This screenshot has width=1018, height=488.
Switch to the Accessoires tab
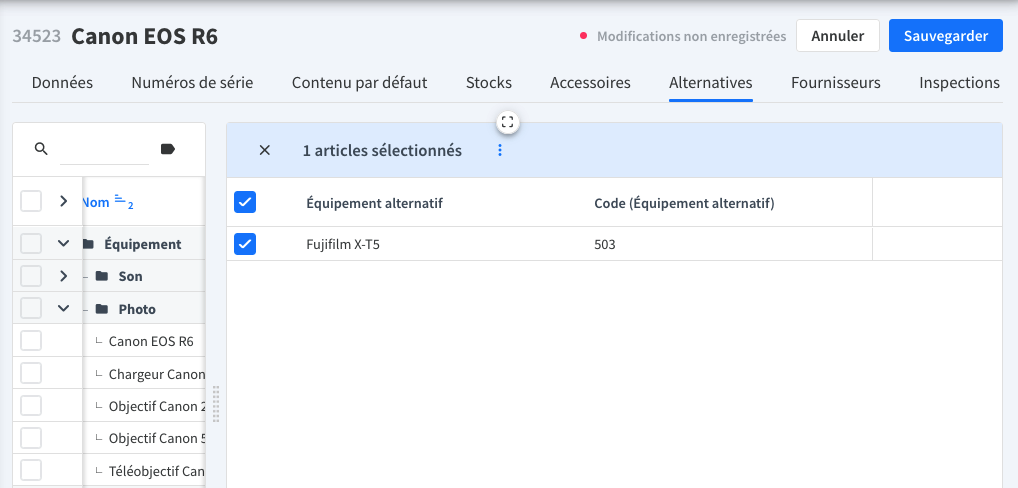click(x=590, y=83)
